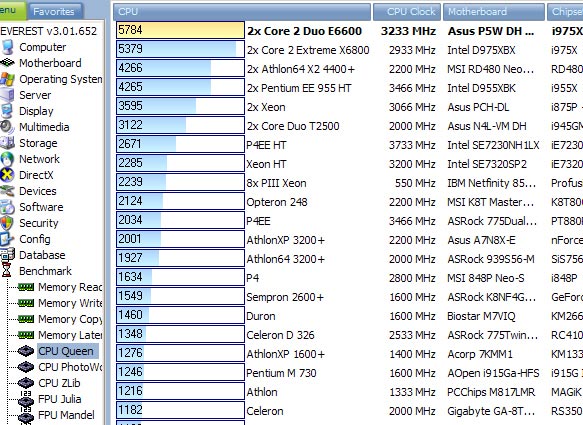Screen dimensions: 583x425
Task: Click the IBM Netfinity motherboard cell
Action: pos(492,183)
